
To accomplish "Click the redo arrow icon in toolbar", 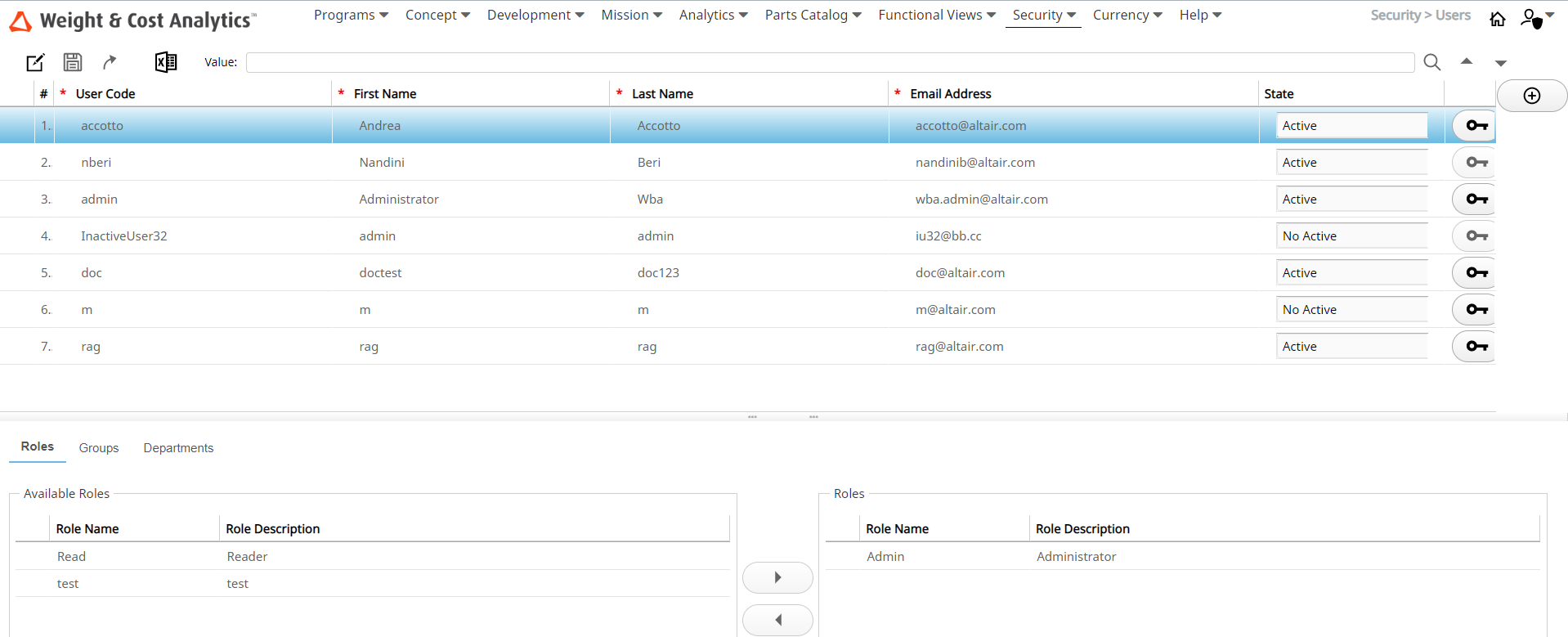I will 110,62.
